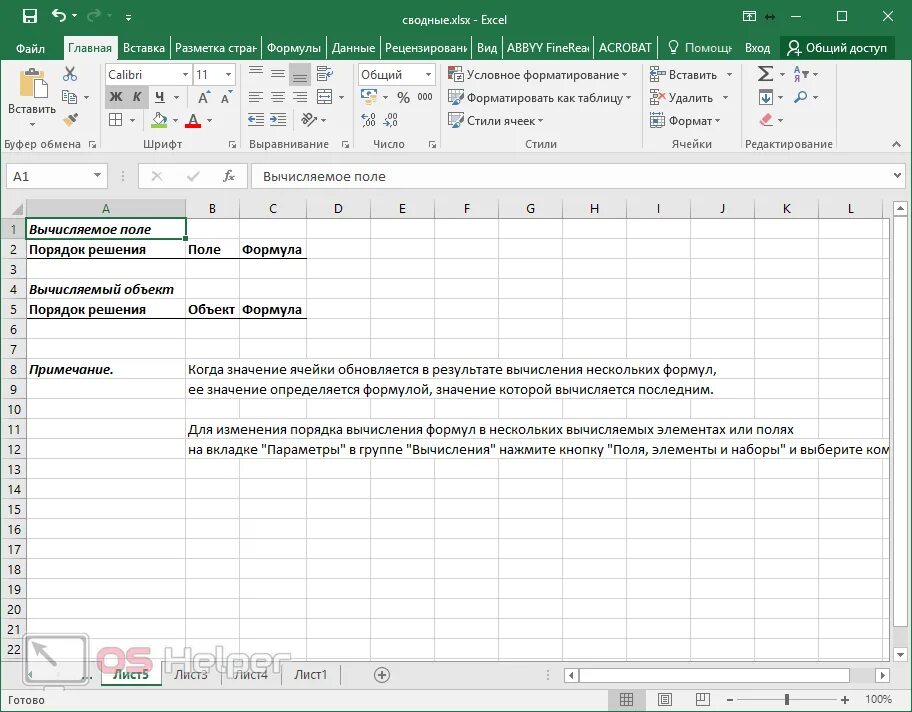The height and width of the screenshot is (712, 912).
Task: Open the Файл menu
Action: 30,48
